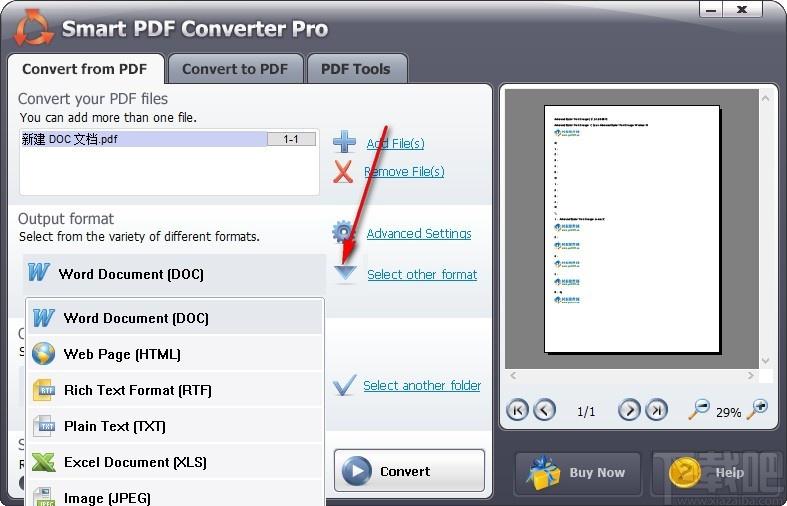The image size is (787, 506).
Task: Click the Help button
Action: tap(715, 472)
